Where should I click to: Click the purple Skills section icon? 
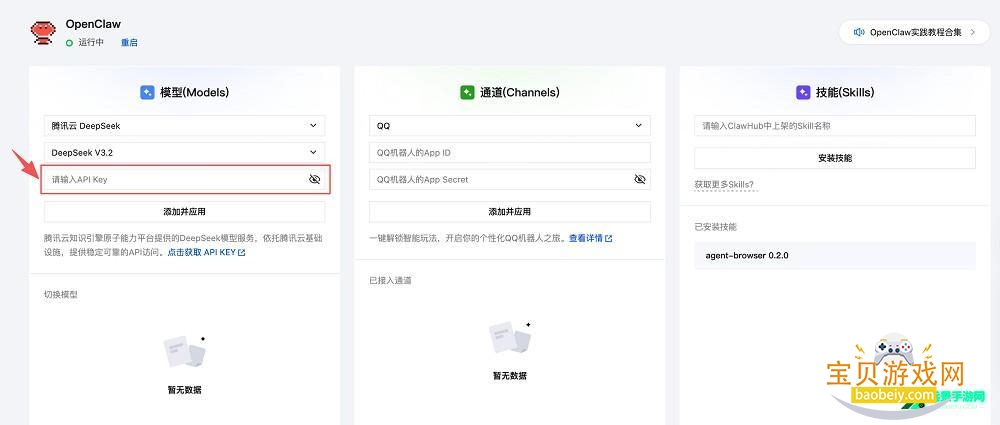(x=803, y=93)
